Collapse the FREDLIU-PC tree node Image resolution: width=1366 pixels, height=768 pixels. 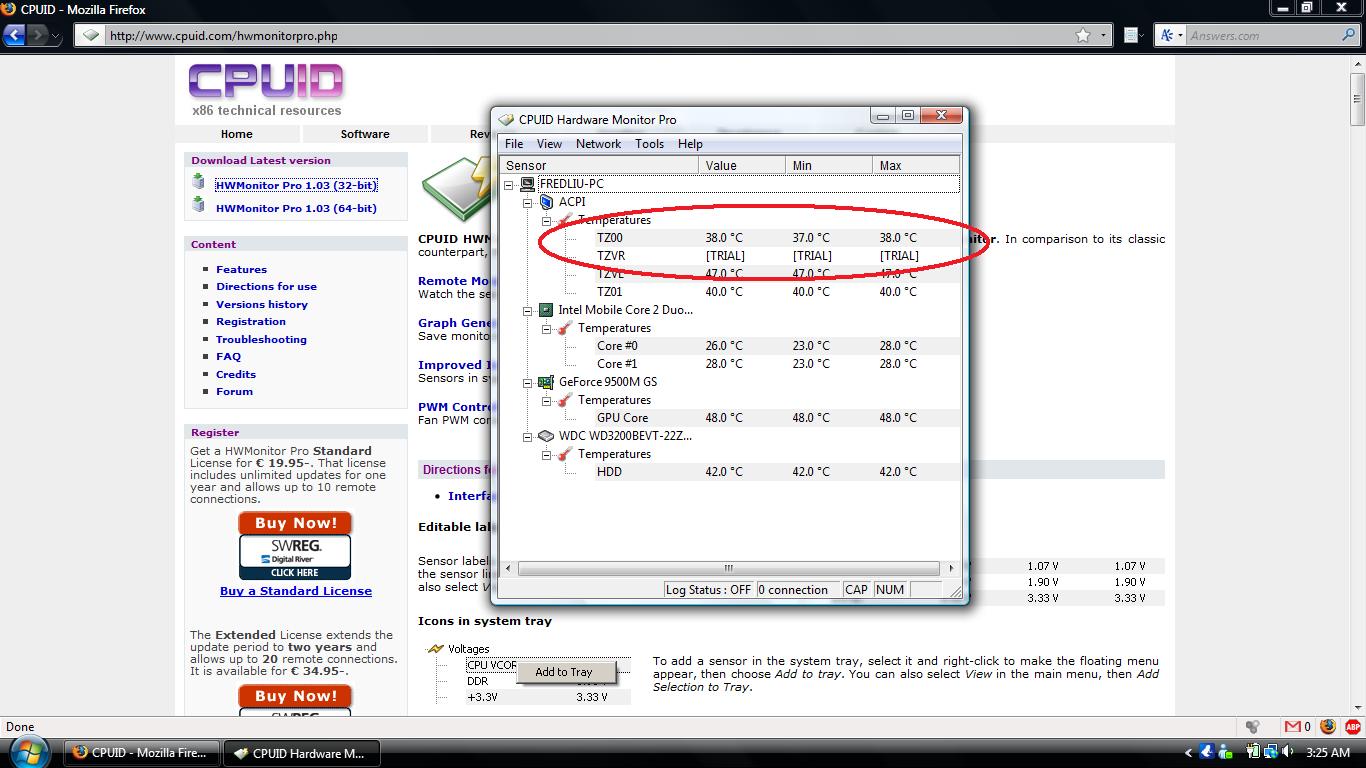tap(508, 184)
